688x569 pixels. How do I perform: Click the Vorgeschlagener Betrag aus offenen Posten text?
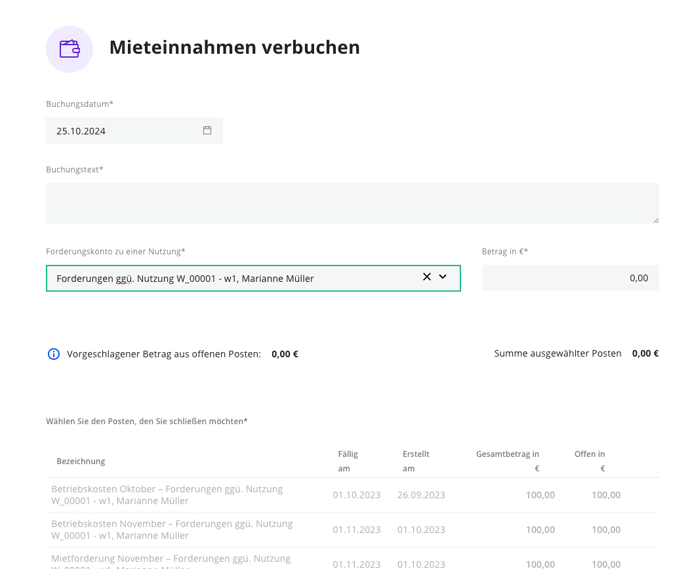point(164,354)
